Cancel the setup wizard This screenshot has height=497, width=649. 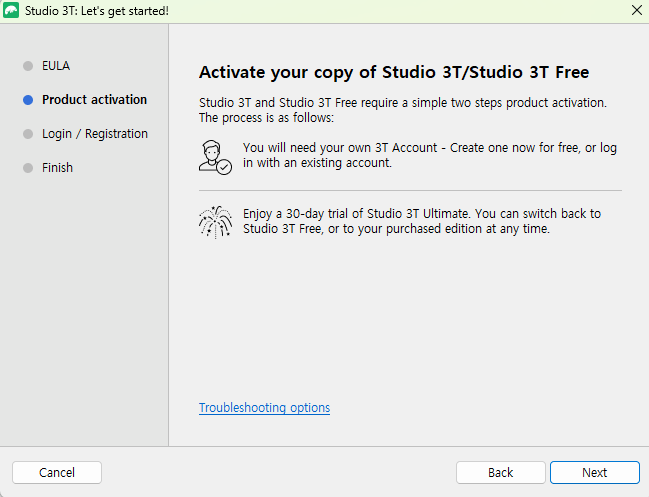57,472
